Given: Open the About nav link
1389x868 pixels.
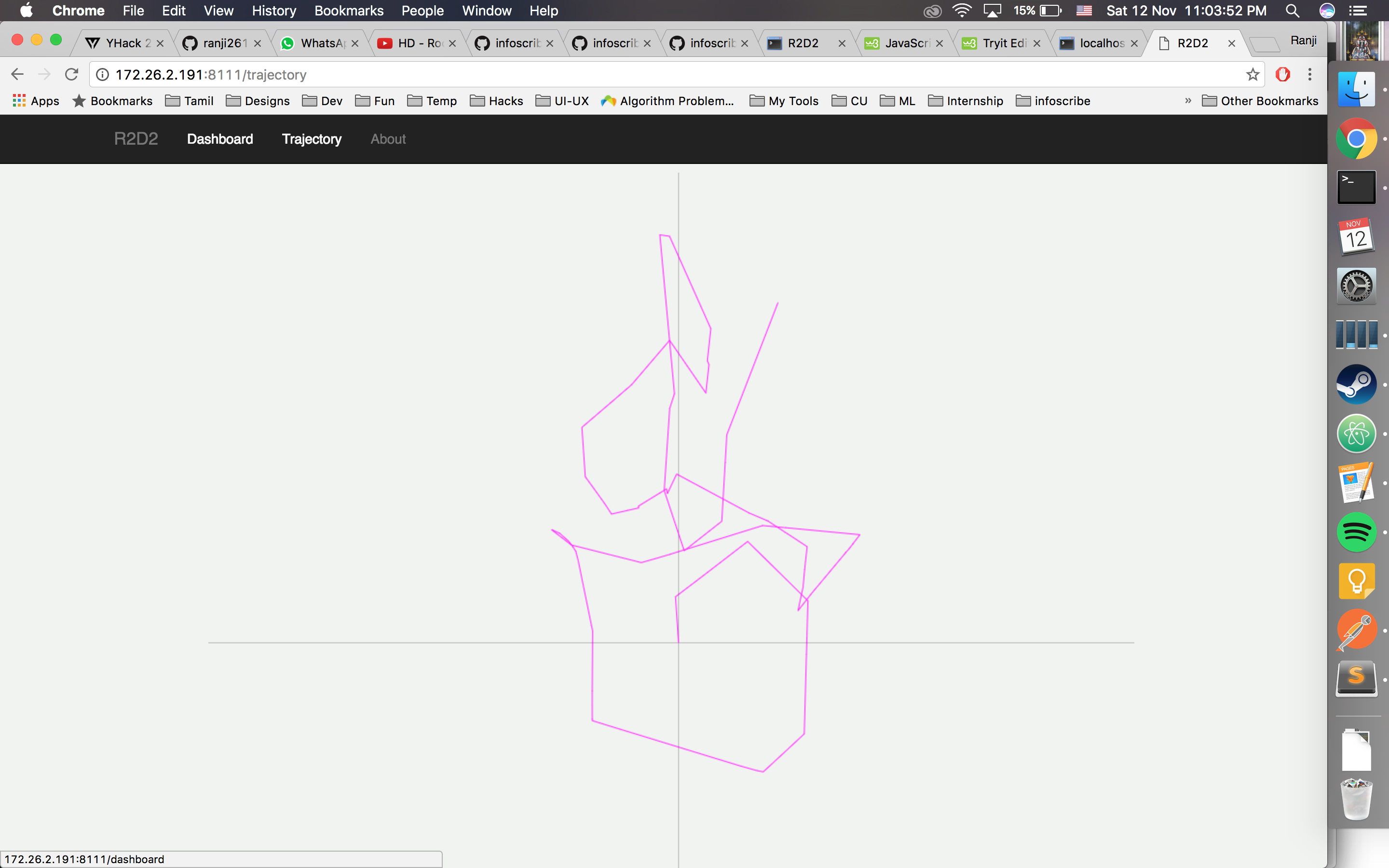Looking at the screenshot, I should [x=388, y=139].
